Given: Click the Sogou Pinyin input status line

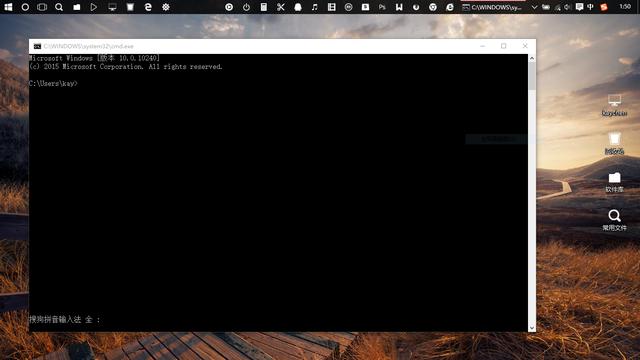Looking at the screenshot, I should point(64,319).
